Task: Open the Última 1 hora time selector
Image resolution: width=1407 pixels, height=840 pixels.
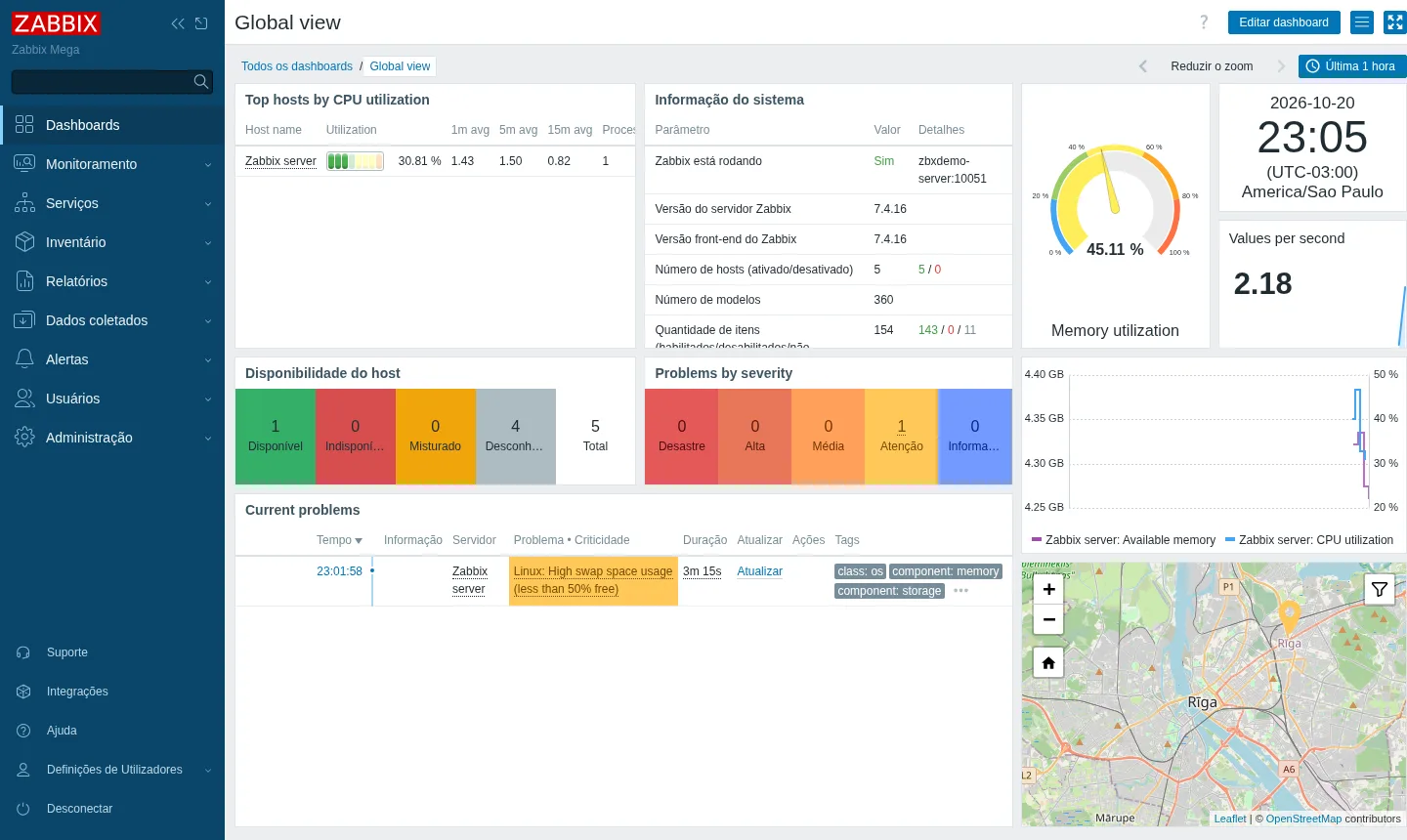Action: [1352, 66]
